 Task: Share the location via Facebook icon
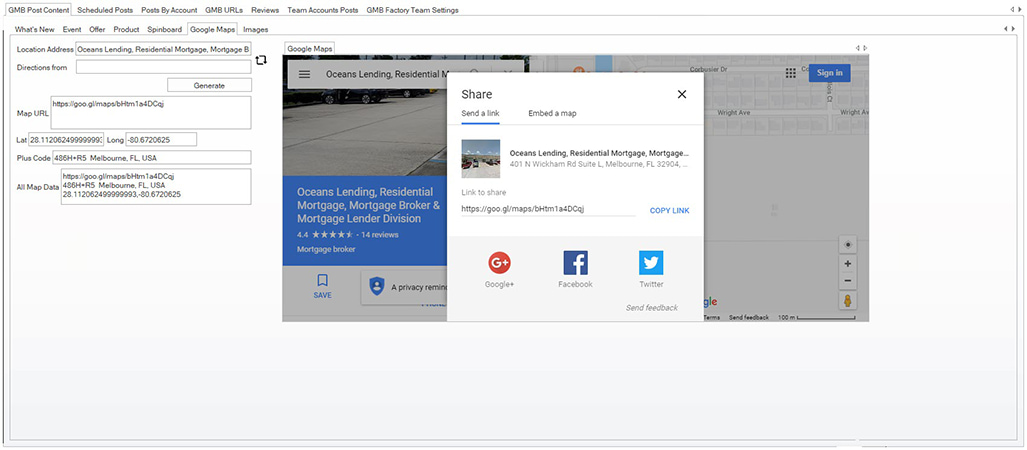point(575,264)
